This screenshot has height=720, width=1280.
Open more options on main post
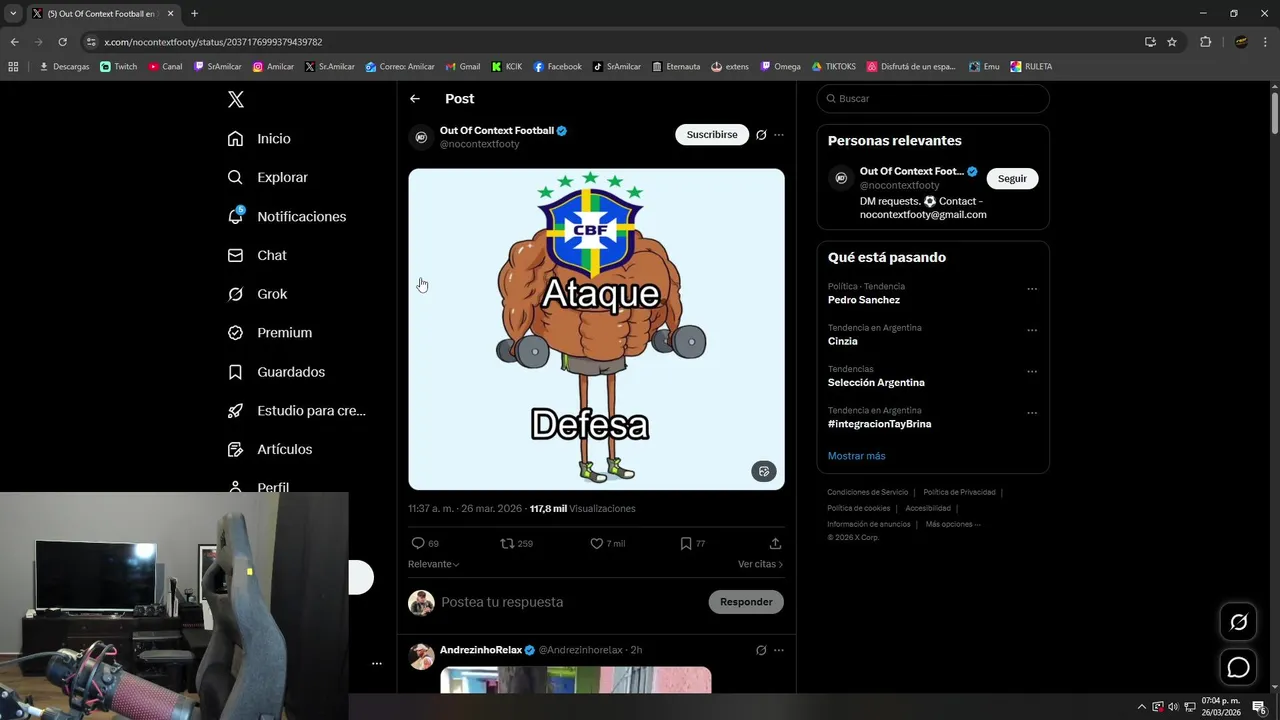pos(779,135)
